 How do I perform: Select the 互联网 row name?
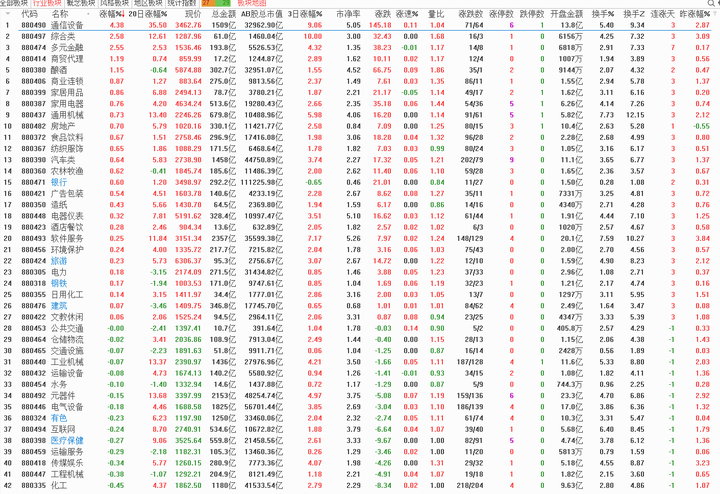63,429
